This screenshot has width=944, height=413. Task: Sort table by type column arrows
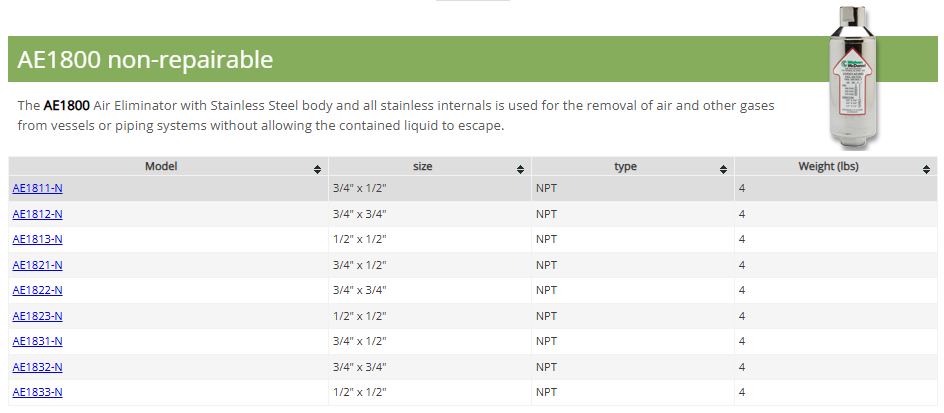723,168
